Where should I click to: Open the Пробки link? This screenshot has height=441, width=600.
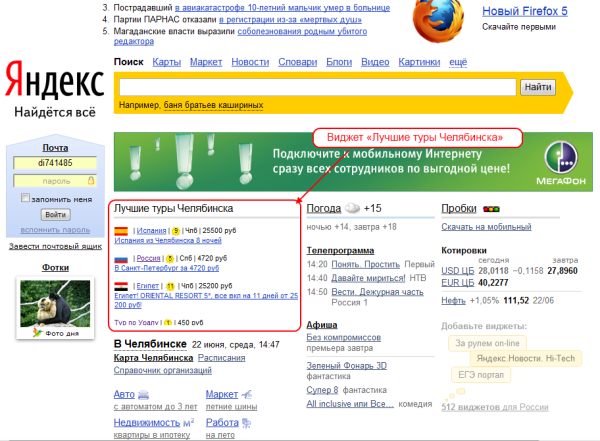pos(459,208)
